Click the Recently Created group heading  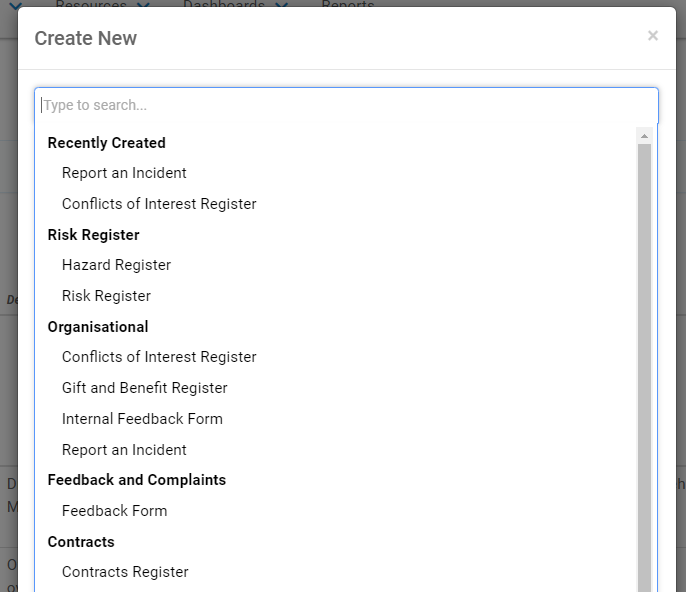[x=106, y=143]
